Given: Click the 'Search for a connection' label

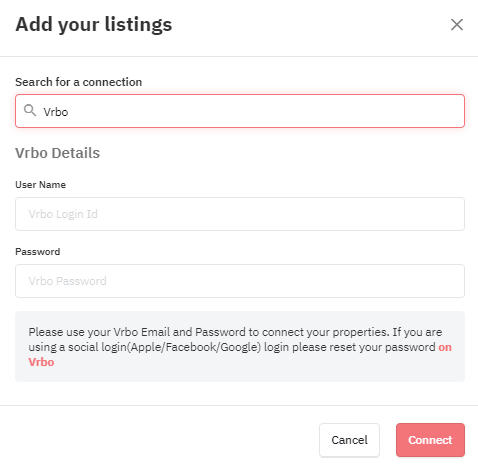Looking at the screenshot, I should (x=79, y=82).
